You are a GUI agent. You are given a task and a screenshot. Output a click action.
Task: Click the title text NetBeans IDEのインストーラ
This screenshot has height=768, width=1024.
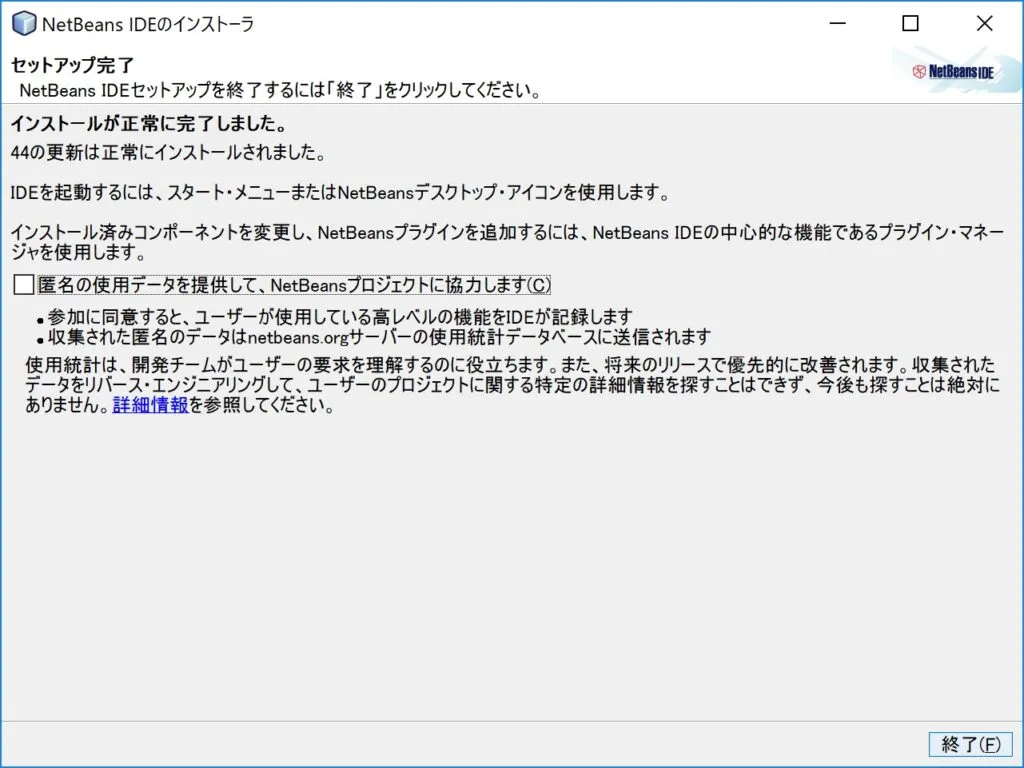pos(148,24)
